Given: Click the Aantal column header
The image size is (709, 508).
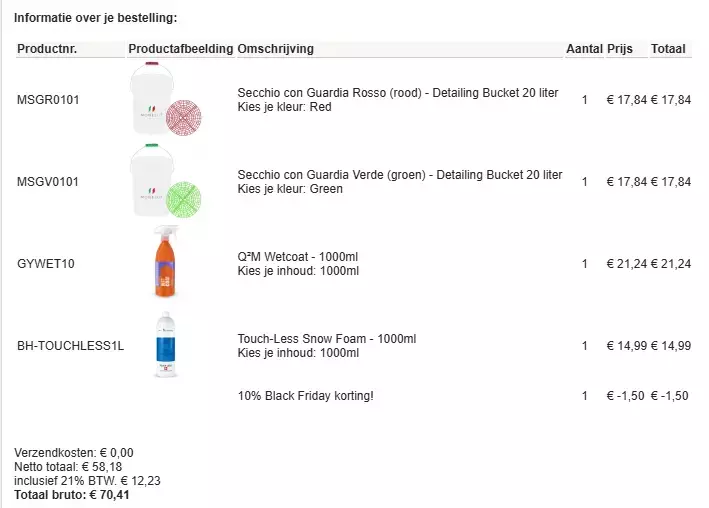Looking at the screenshot, I should point(584,49).
